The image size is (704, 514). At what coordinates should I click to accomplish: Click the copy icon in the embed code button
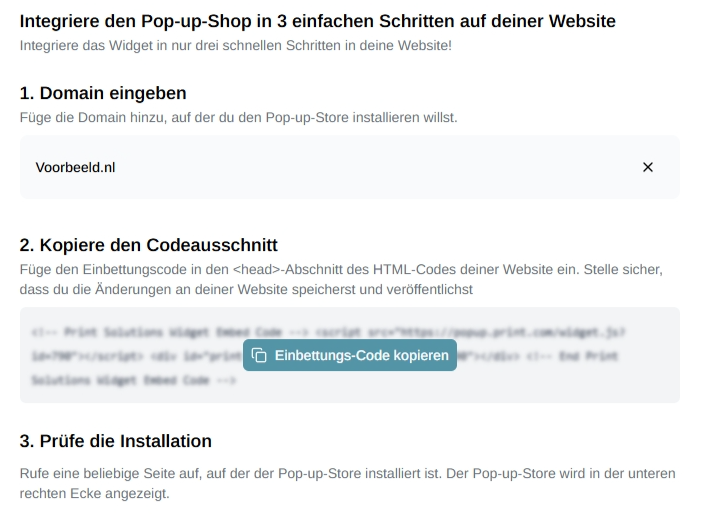[x=260, y=355]
